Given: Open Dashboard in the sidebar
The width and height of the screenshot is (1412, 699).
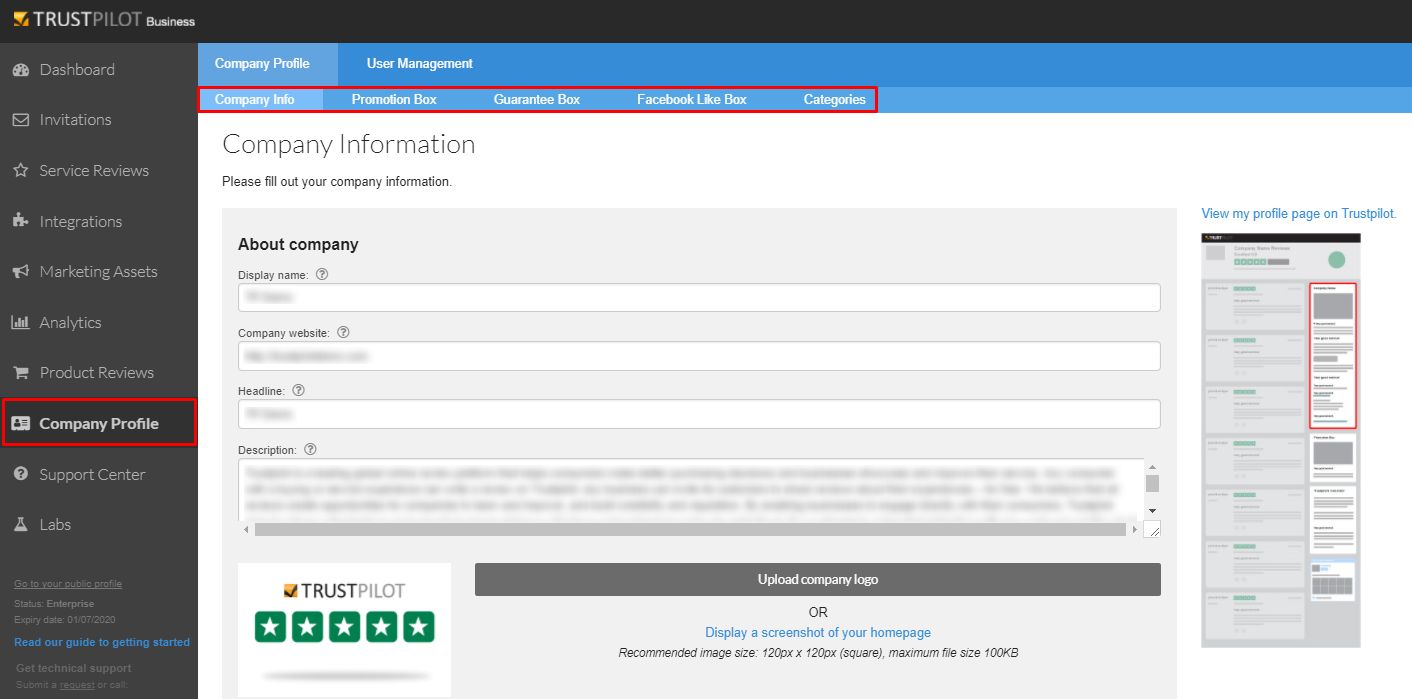Looking at the screenshot, I should tap(77, 70).
